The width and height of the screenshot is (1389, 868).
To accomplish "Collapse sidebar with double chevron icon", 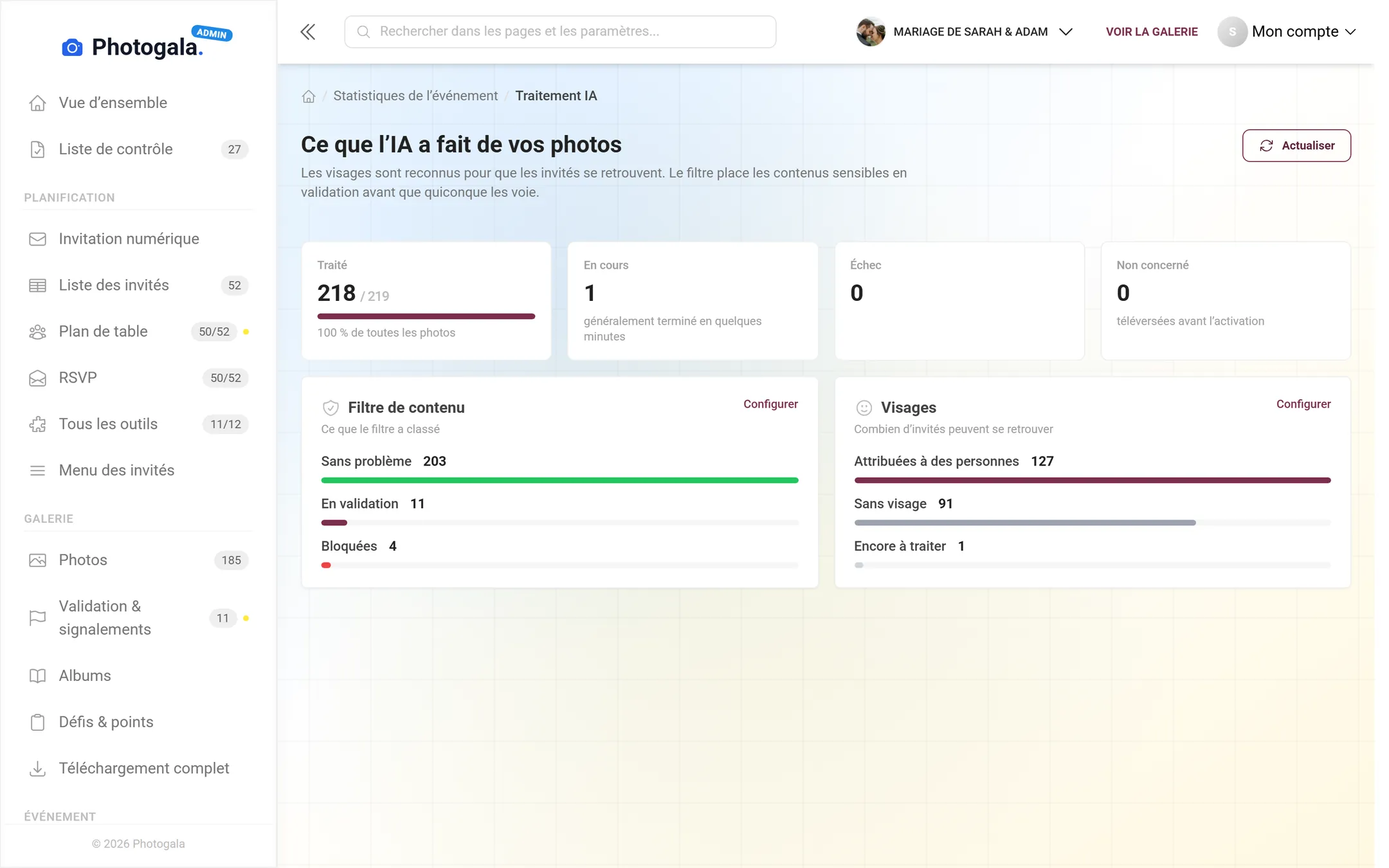I will 308,32.
